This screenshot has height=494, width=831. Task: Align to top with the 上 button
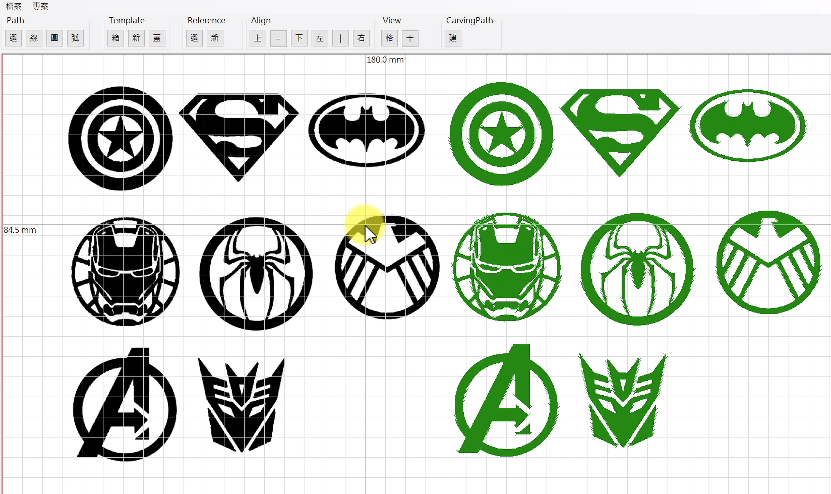(x=258, y=38)
